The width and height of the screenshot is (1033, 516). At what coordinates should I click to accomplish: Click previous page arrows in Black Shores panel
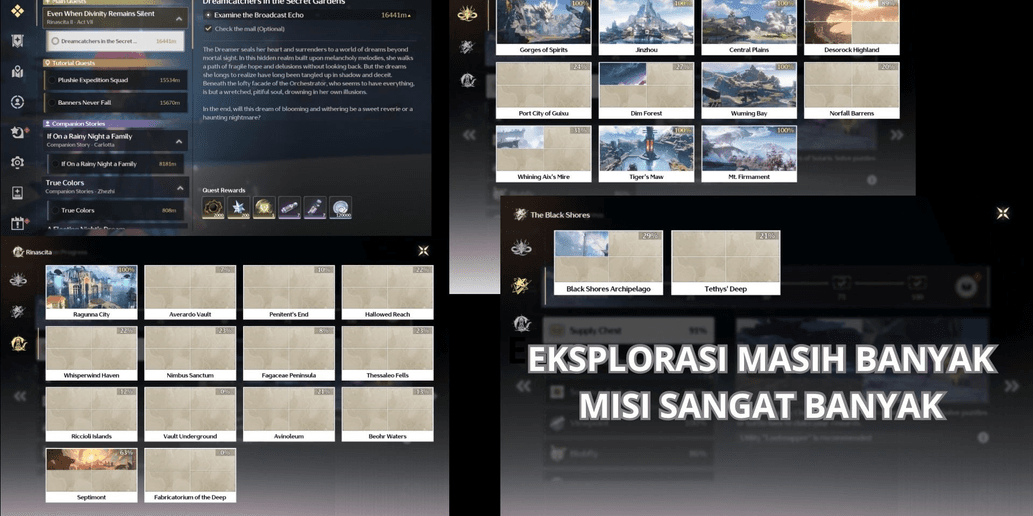[x=524, y=387]
